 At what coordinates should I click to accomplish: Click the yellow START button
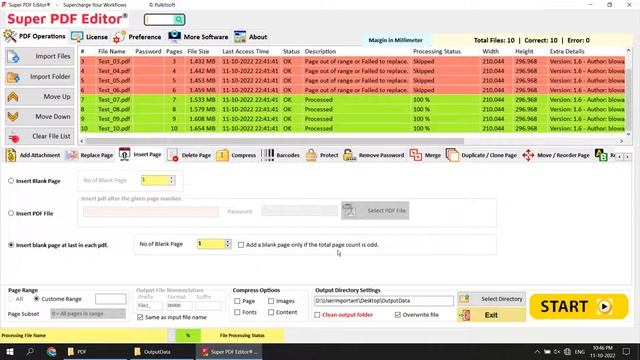(578, 306)
